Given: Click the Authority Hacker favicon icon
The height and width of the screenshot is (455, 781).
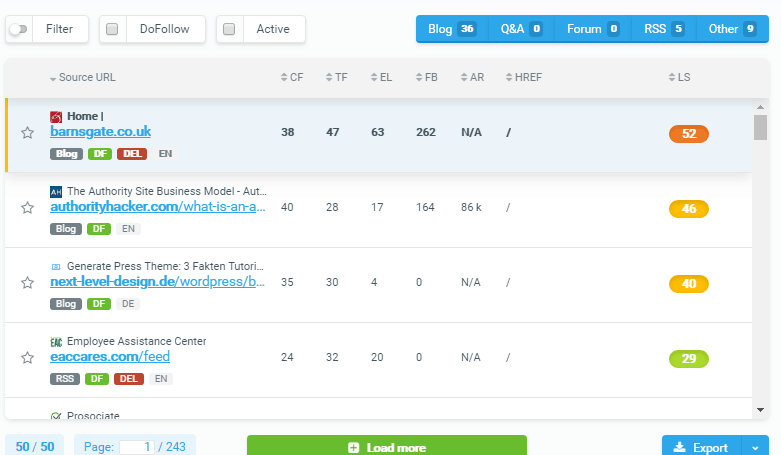Looking at the screenshot, I should point(56,191).
